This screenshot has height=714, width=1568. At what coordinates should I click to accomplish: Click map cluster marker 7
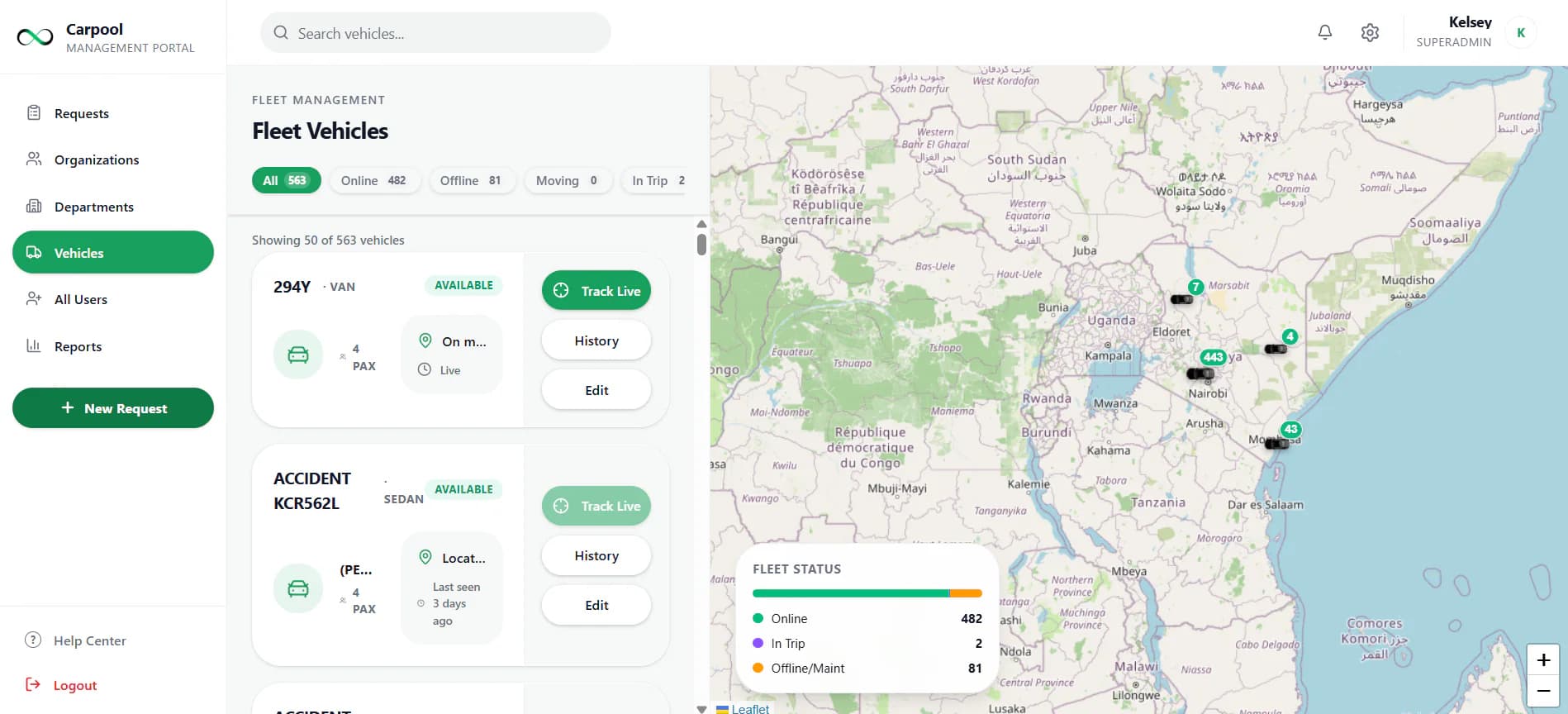click(1195, 287)
